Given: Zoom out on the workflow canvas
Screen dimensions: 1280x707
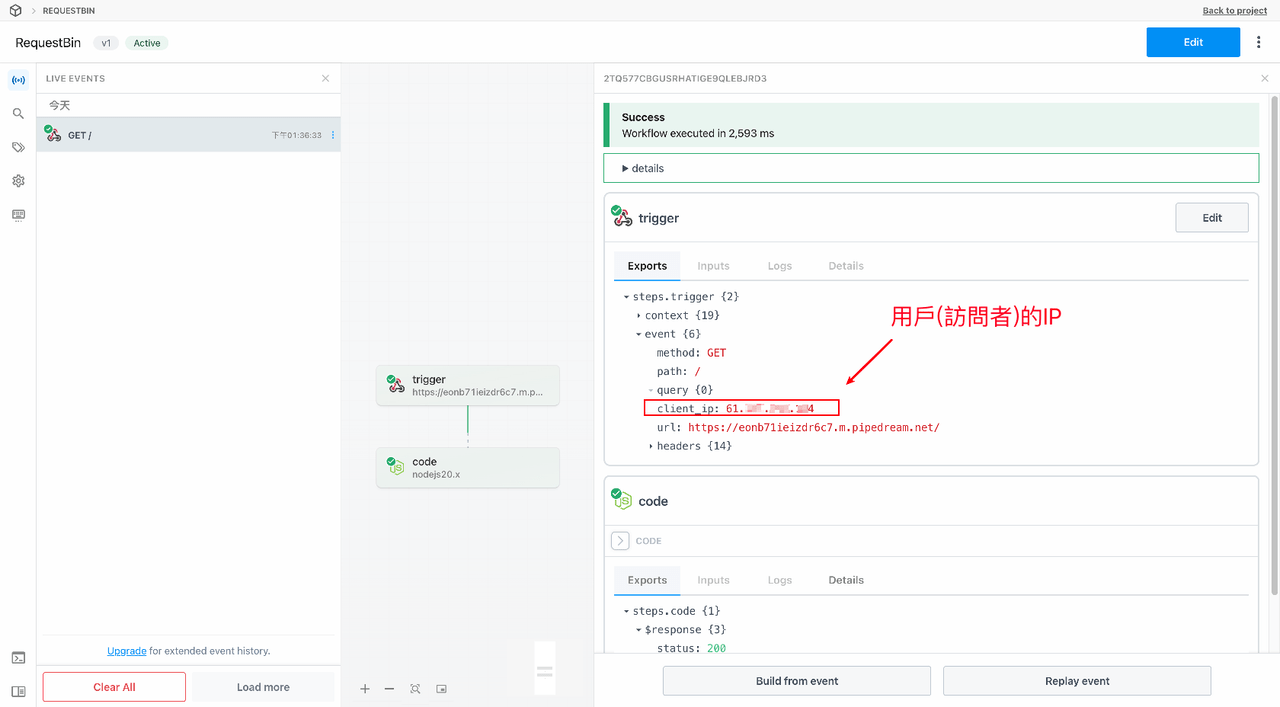Looking at the screenshot, I should (x=389, y=689).
